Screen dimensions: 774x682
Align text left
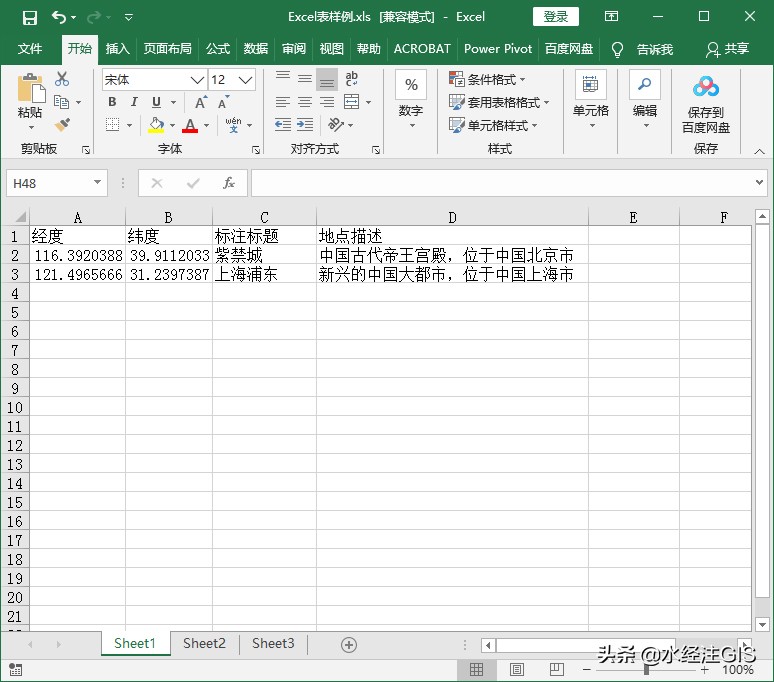click(283, 102)
